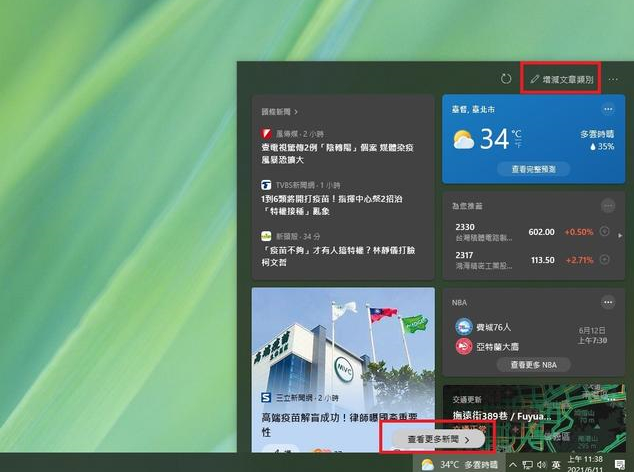Image resolution: width=634 pixels, height=472 pixels.
Task: Open the weather card's three-dot menu
Action: click(608, 109)
